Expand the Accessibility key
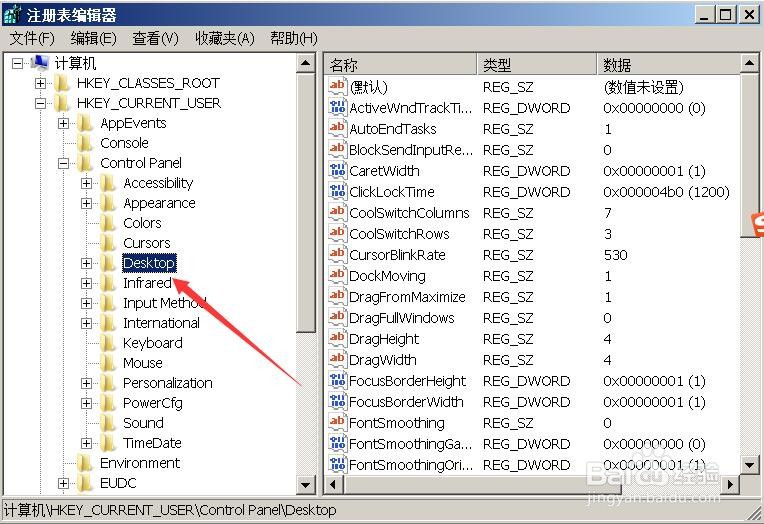764x524 pixels. [86, 183]
